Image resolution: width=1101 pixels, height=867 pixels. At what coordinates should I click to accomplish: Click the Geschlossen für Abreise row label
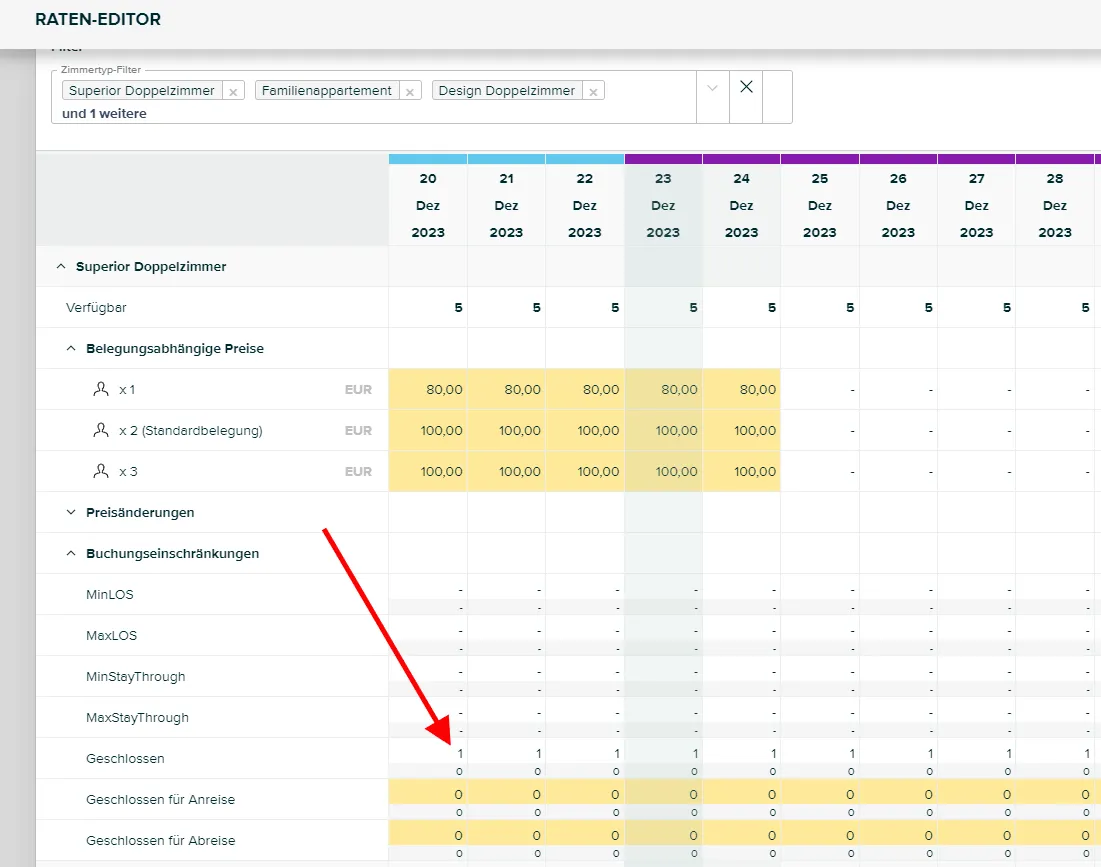tap(160, 840)
